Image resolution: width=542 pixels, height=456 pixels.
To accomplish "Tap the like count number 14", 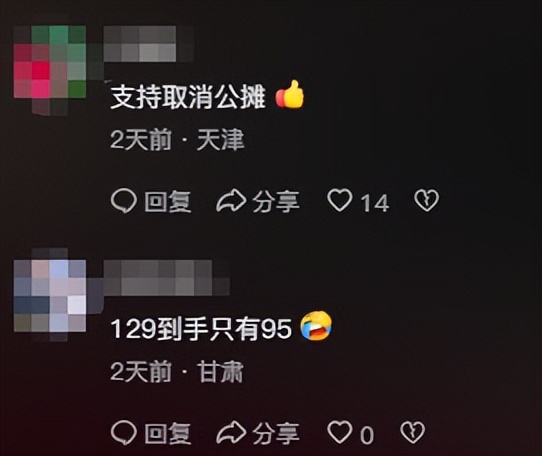I will pos(375,203).
